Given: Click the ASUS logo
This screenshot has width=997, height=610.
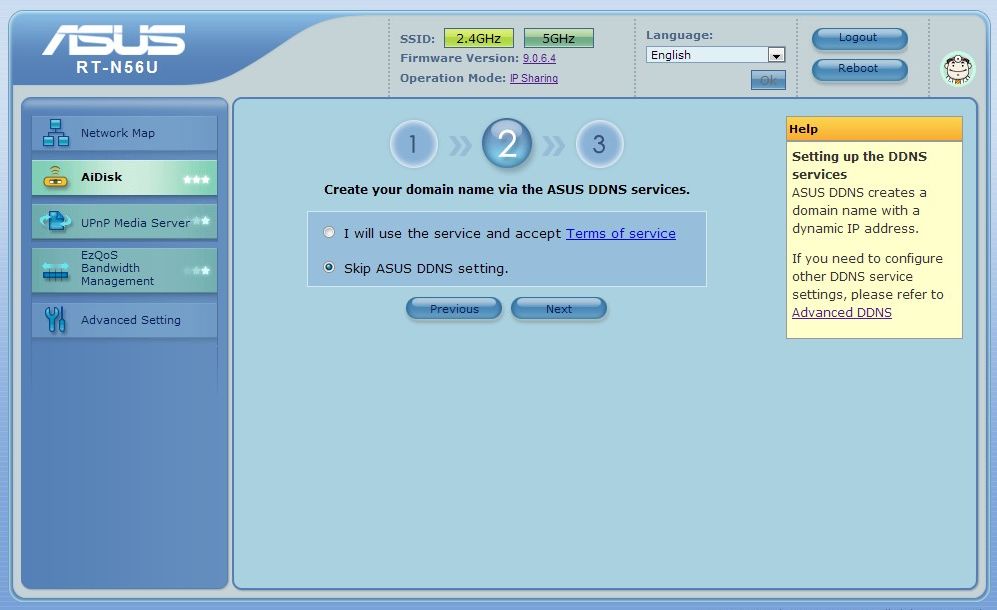Looking at the screenshot, I should 113,41.
